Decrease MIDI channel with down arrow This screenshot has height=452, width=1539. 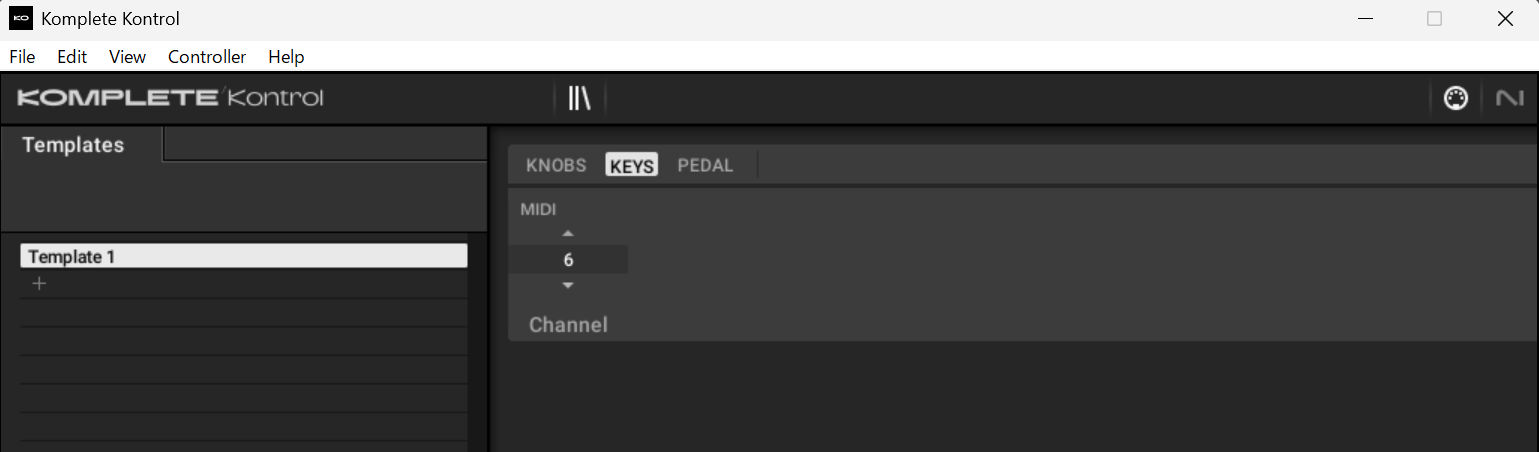click(x=568, y=286)
